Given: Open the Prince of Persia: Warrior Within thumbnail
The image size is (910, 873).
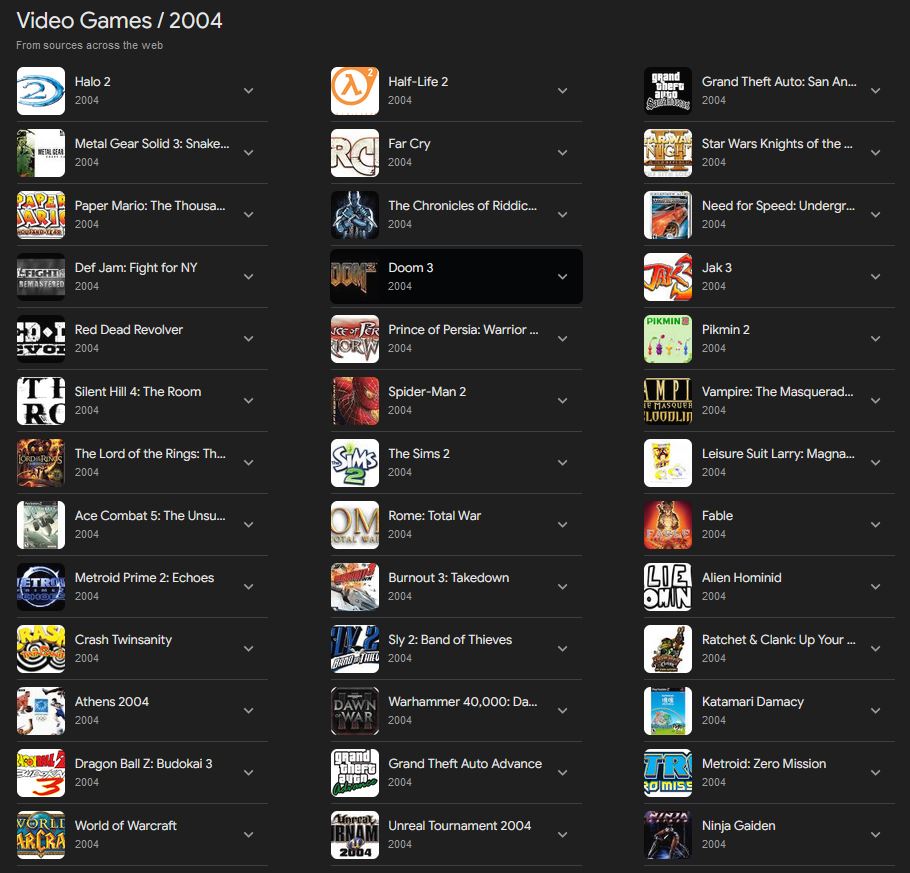Looking at the screenshot, I should [355, 339].
